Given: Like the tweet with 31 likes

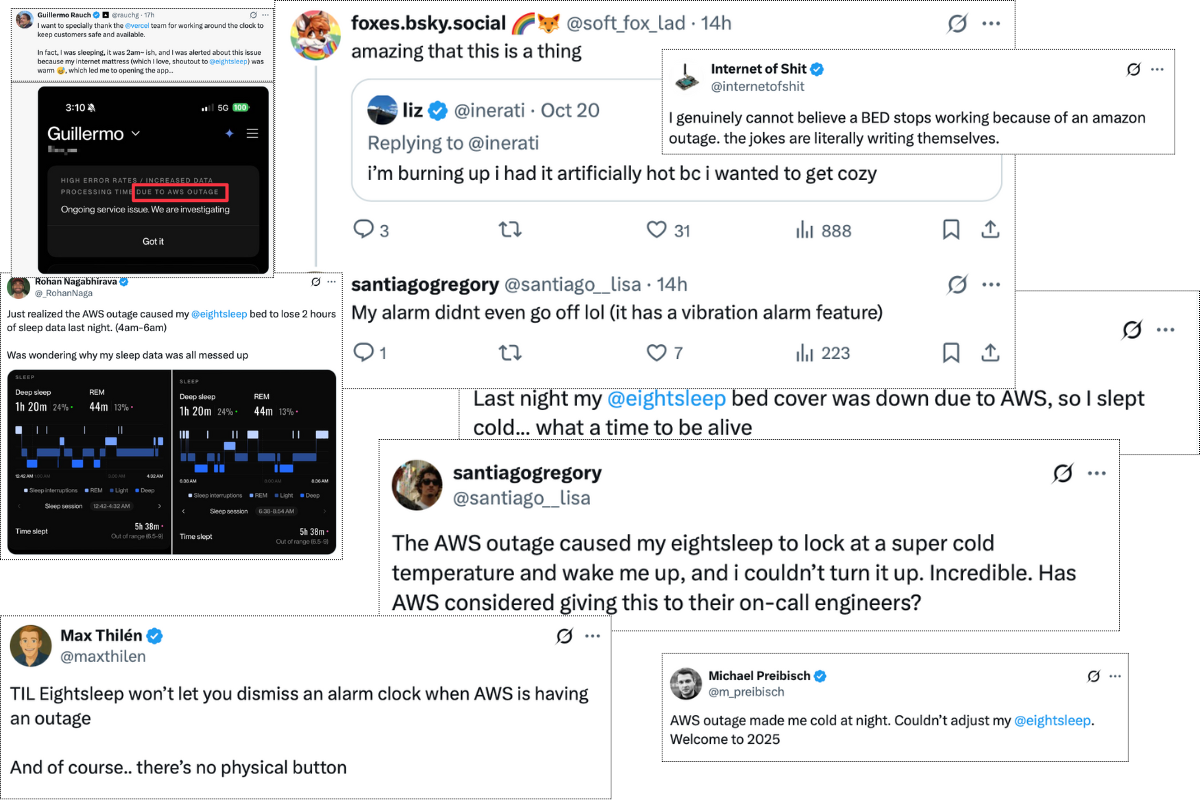Looking at the screenshot, I should point(656,230).
